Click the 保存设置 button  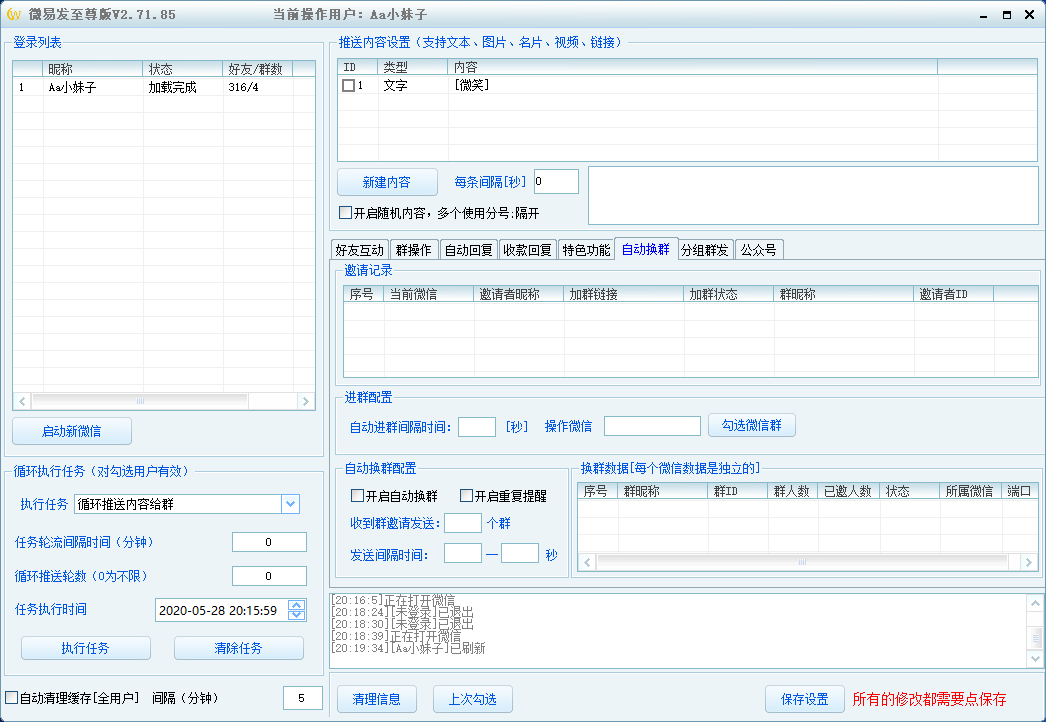804,699
